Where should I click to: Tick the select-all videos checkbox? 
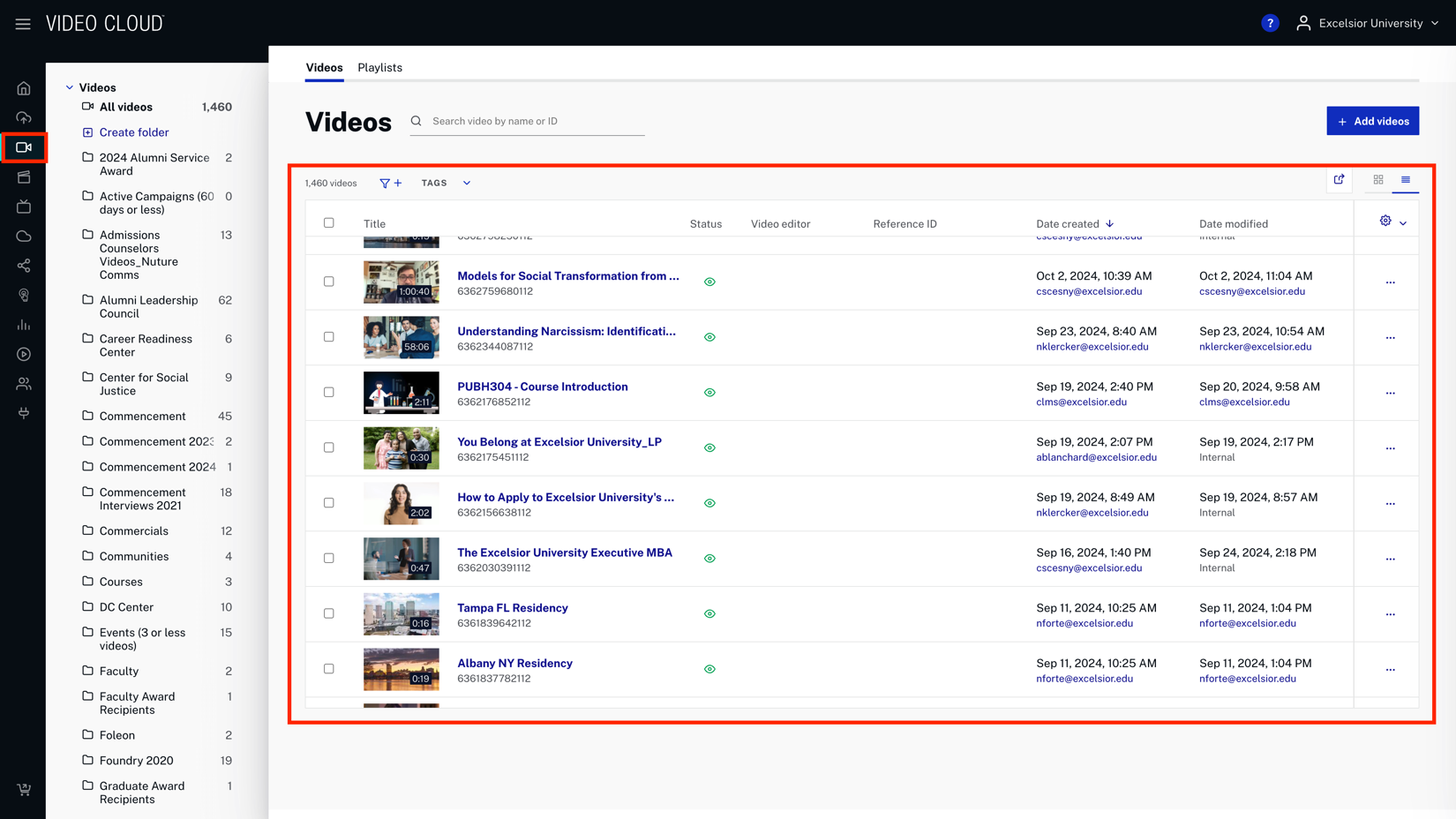click(329, 223)
